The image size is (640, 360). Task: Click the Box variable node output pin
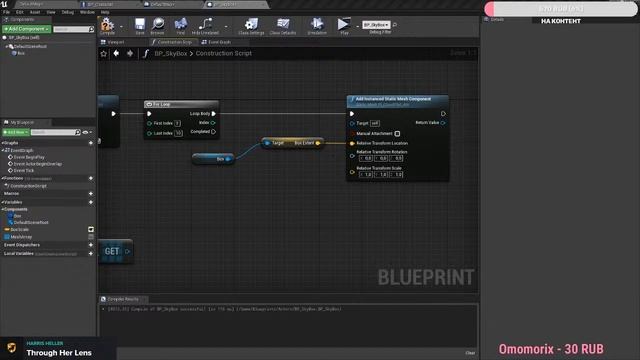228,159
